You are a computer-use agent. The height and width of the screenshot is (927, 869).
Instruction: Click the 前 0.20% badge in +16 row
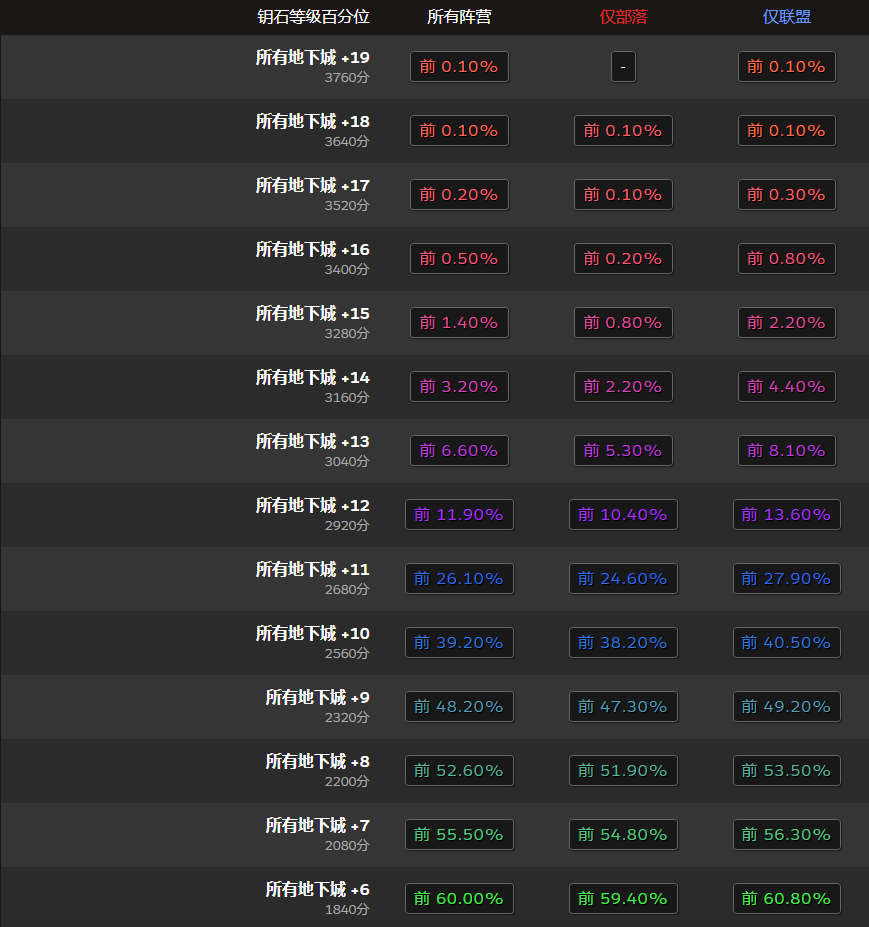tap(623, 258)
